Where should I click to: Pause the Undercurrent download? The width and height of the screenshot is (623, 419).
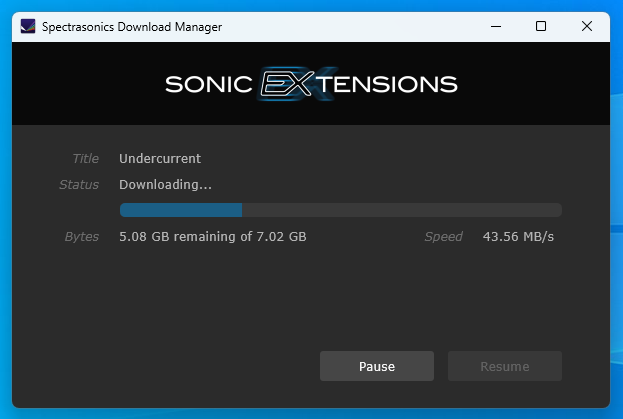click(377, 366)
